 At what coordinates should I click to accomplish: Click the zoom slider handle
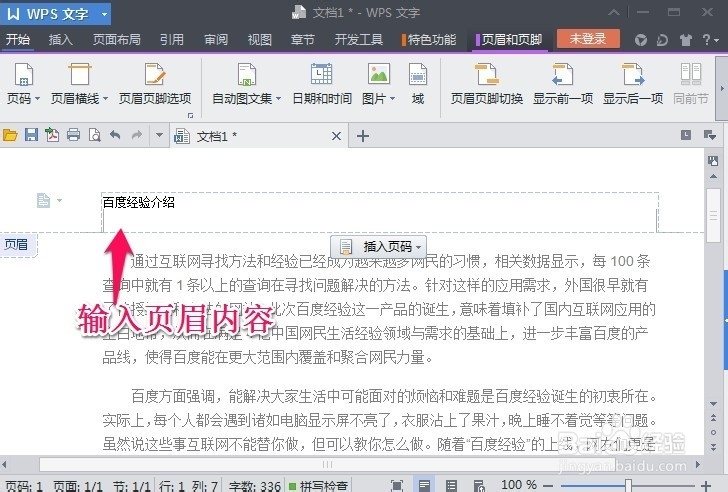(x=628, y=486)
